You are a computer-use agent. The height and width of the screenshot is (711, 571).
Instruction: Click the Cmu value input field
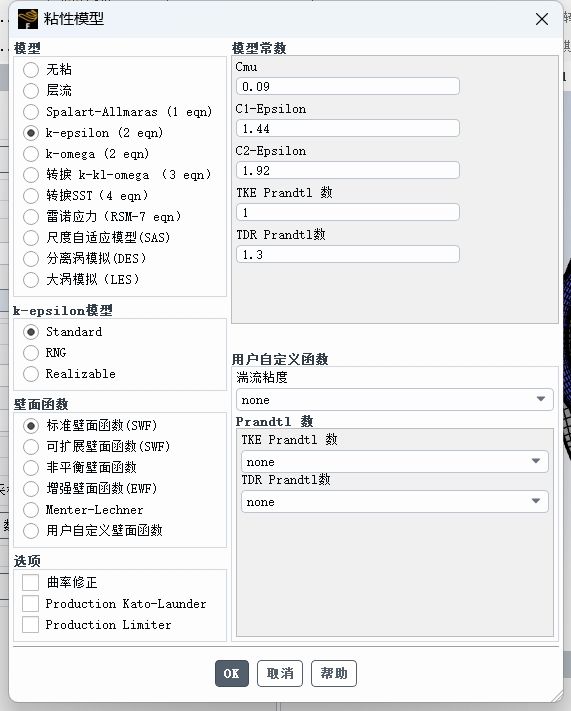[348, 86]
